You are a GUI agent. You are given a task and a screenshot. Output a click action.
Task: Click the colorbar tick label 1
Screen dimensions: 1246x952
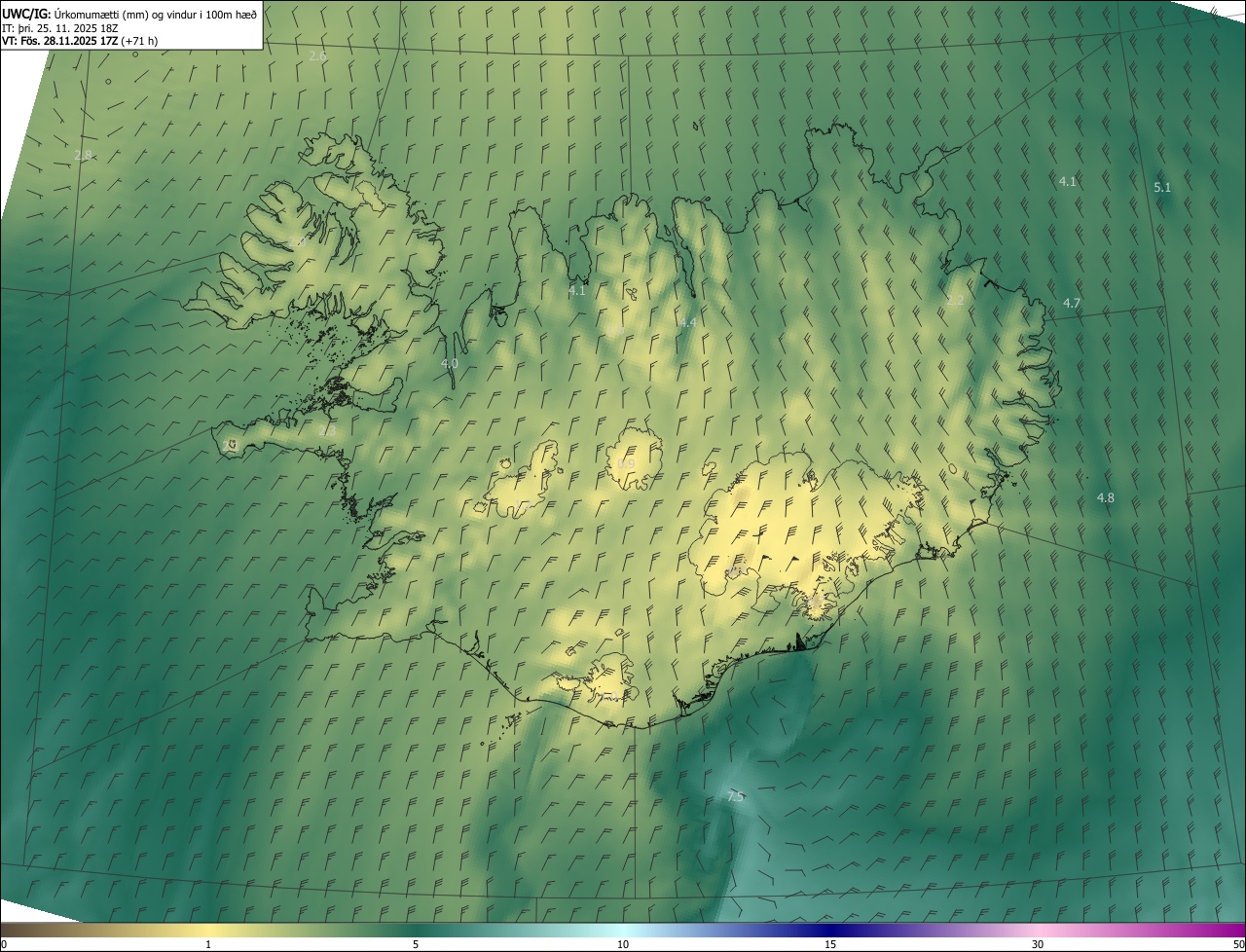[x=208, y=944]
